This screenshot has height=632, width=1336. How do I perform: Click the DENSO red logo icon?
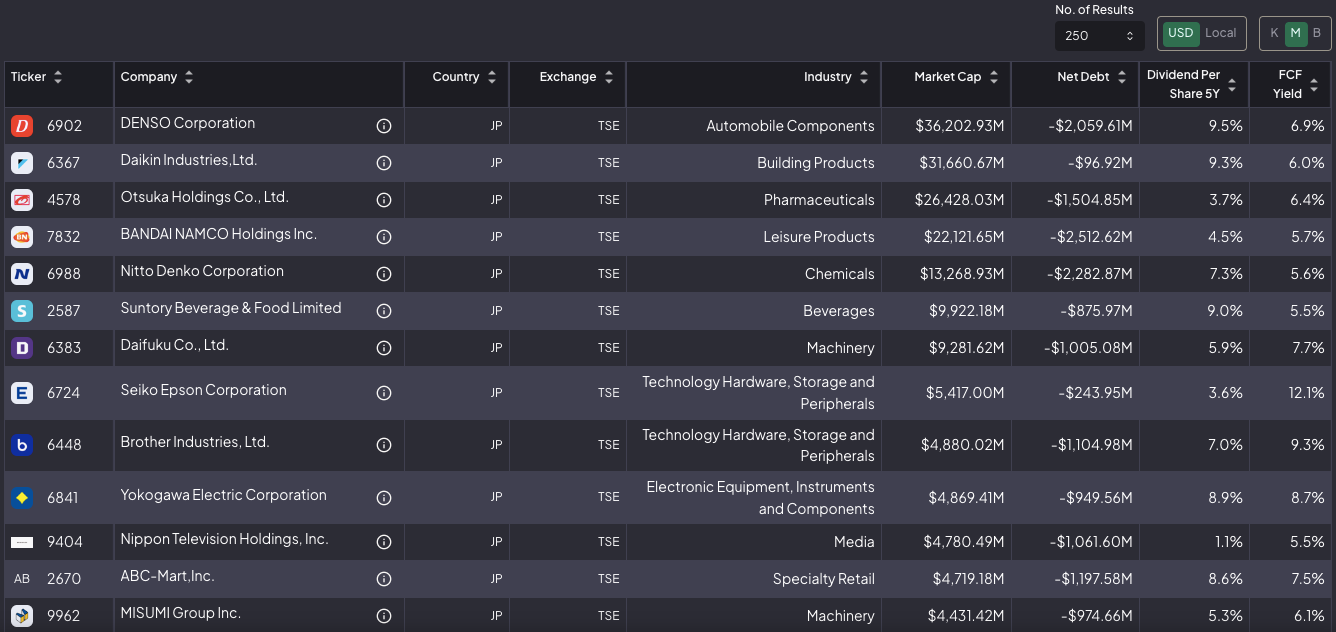point(22,126)
